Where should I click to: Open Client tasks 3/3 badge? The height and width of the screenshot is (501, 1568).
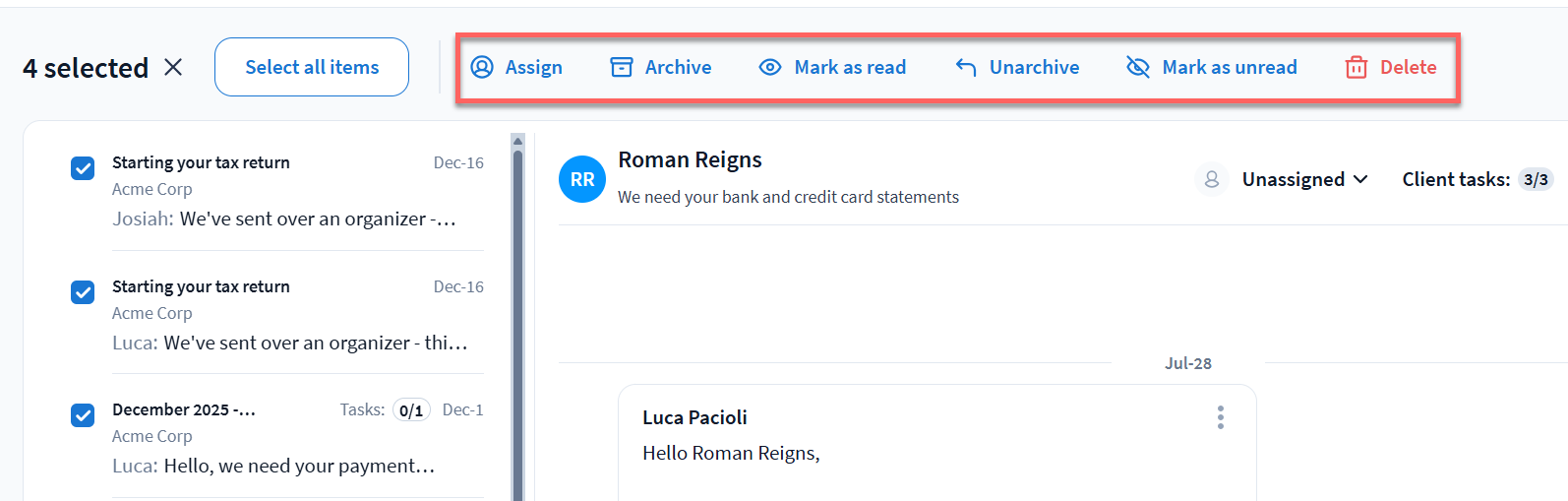pyautogui.click(x=1535, y=179)
